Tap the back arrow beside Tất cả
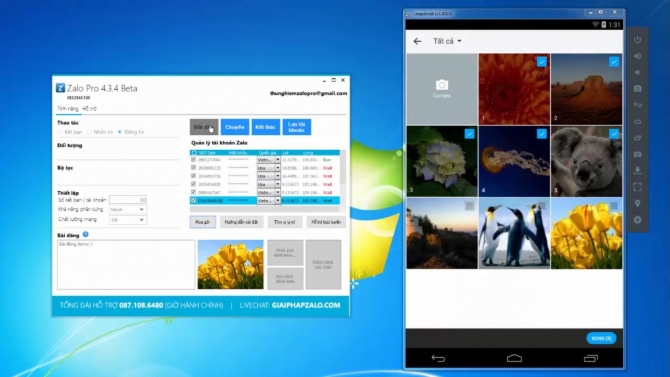Image resolution: width=670 pixels, height=377 pixels. click(x=417, y=41)
